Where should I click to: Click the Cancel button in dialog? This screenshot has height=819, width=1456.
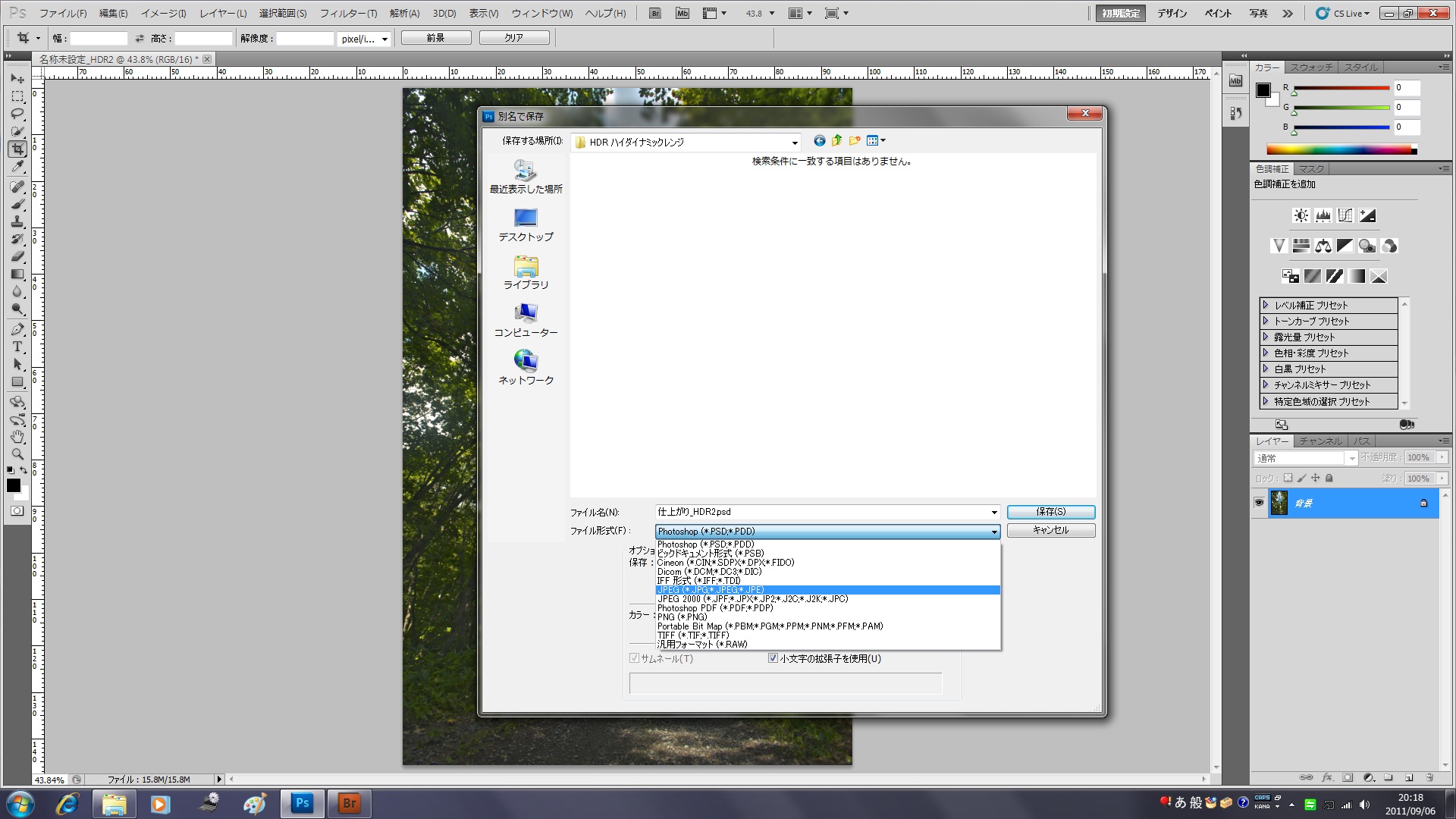coord(1050,530)
